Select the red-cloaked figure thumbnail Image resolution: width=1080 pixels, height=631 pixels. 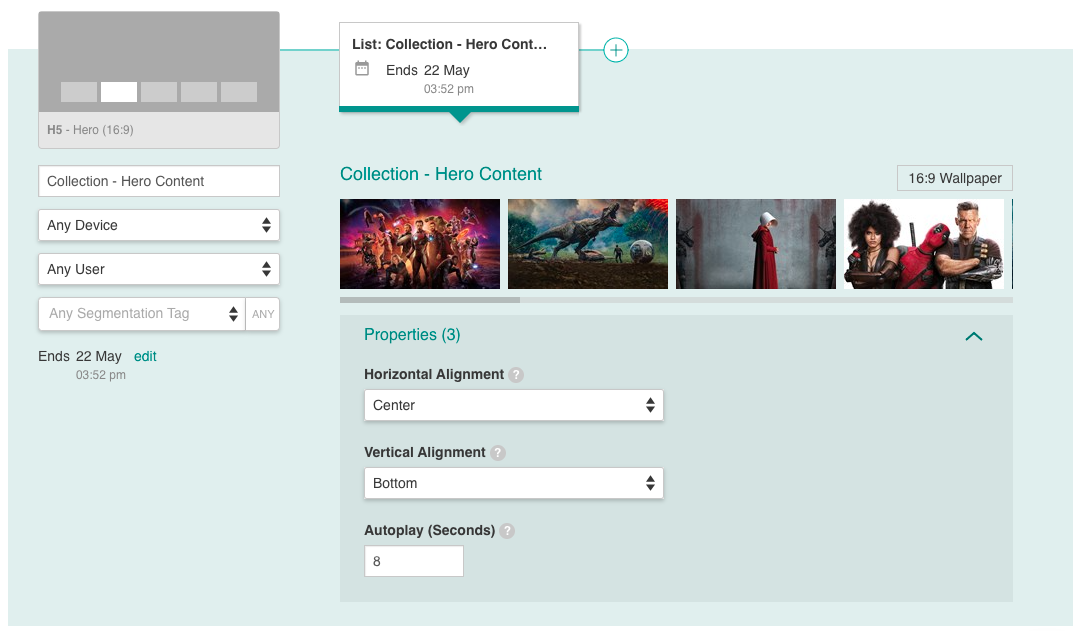pyautogui.click(x=756, y=244)
